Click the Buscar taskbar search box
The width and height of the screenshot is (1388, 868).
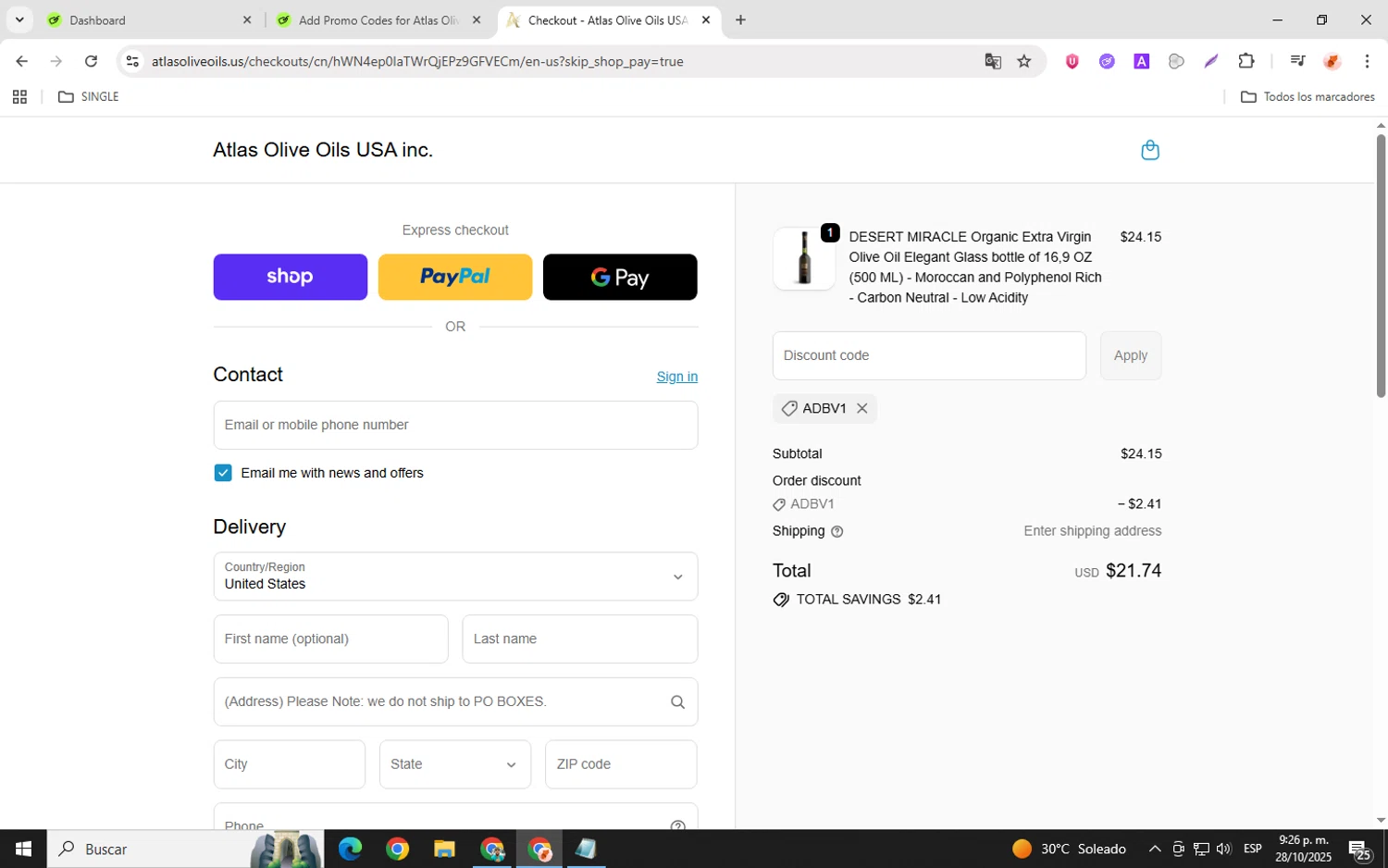pos(185,849)
